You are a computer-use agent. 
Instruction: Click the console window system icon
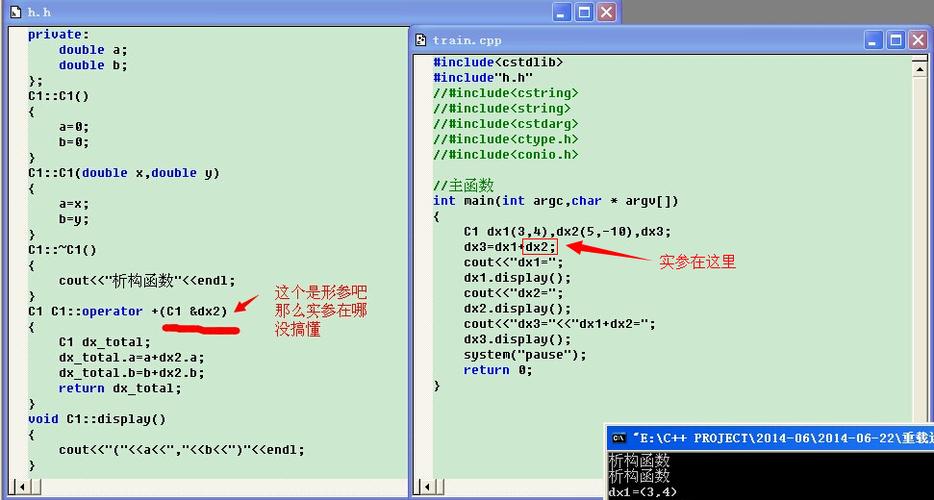[619, 438]
